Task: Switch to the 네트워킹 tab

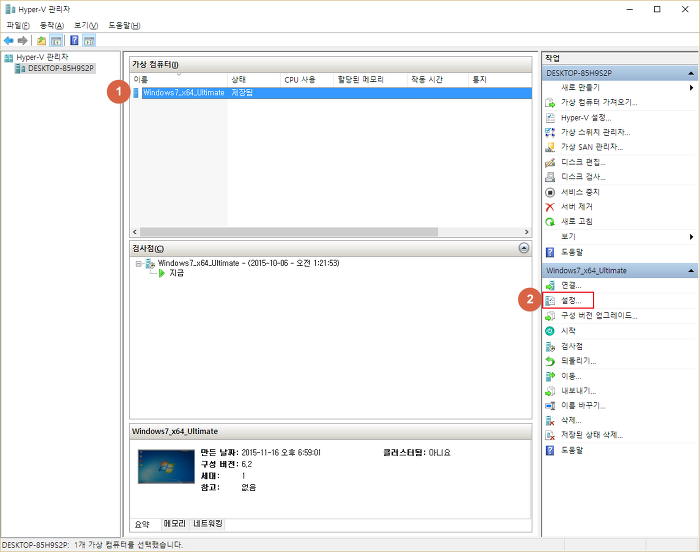Action: [207, 523]
